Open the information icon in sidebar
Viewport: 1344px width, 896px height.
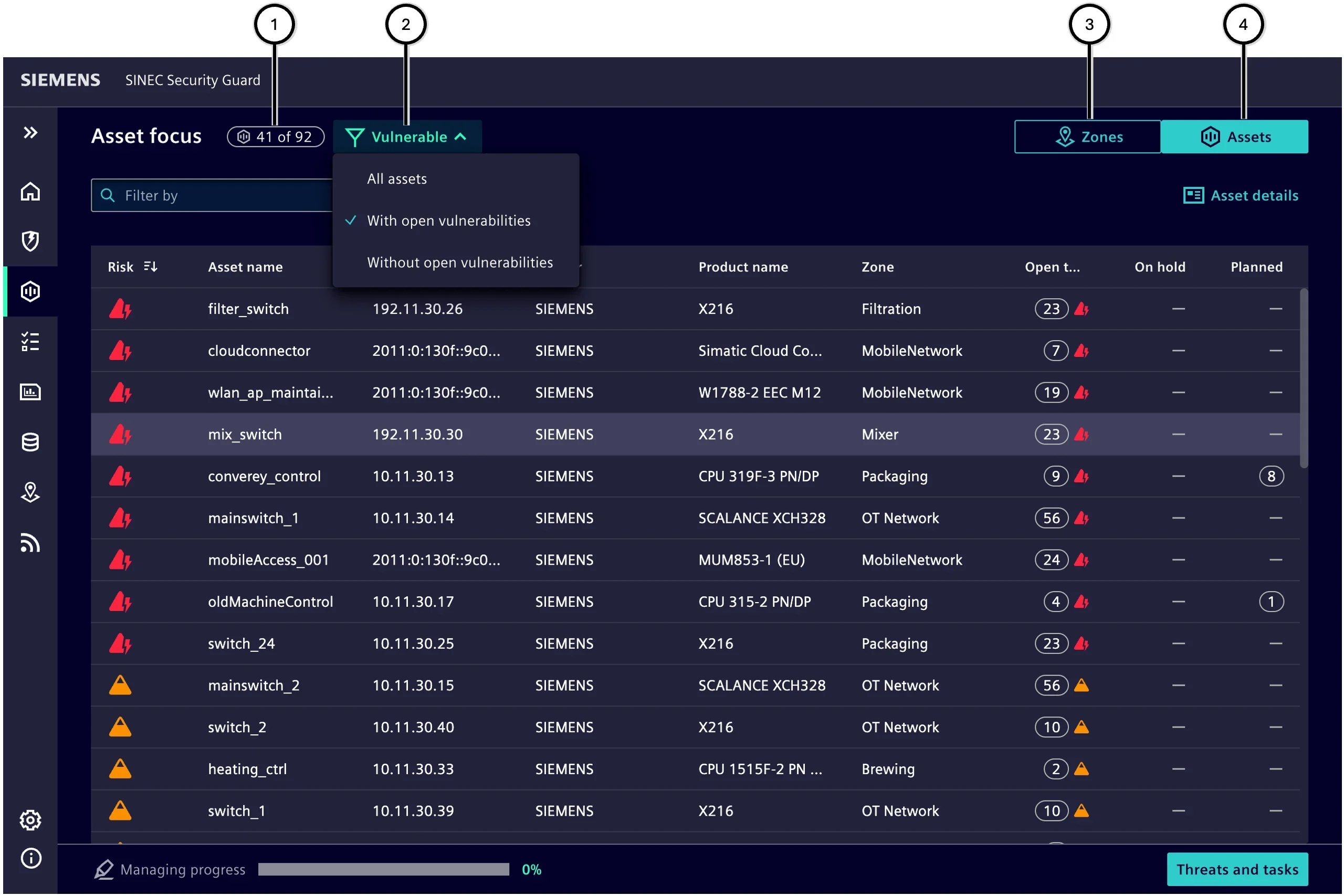[x=31, y=858]
